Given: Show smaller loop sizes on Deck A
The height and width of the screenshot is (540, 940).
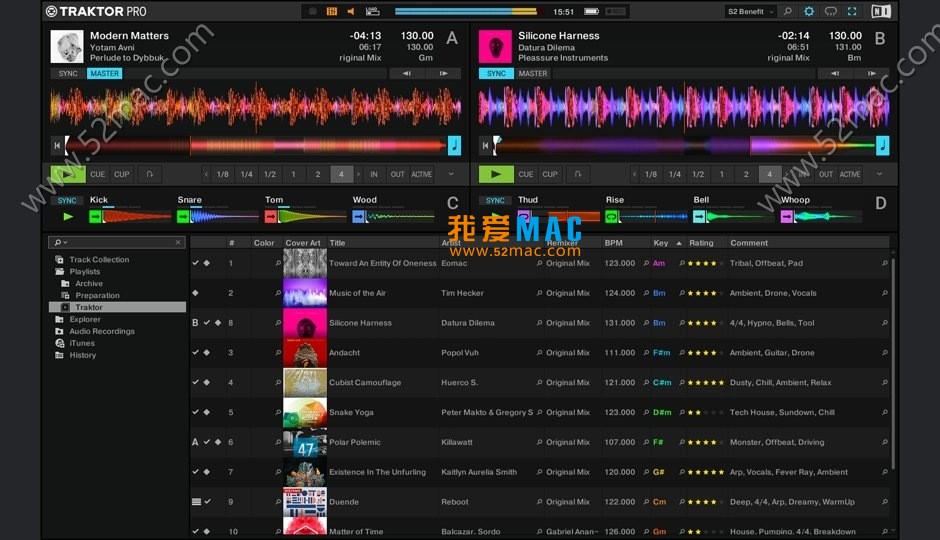Looking at the screenshot, I should [206, 174].
